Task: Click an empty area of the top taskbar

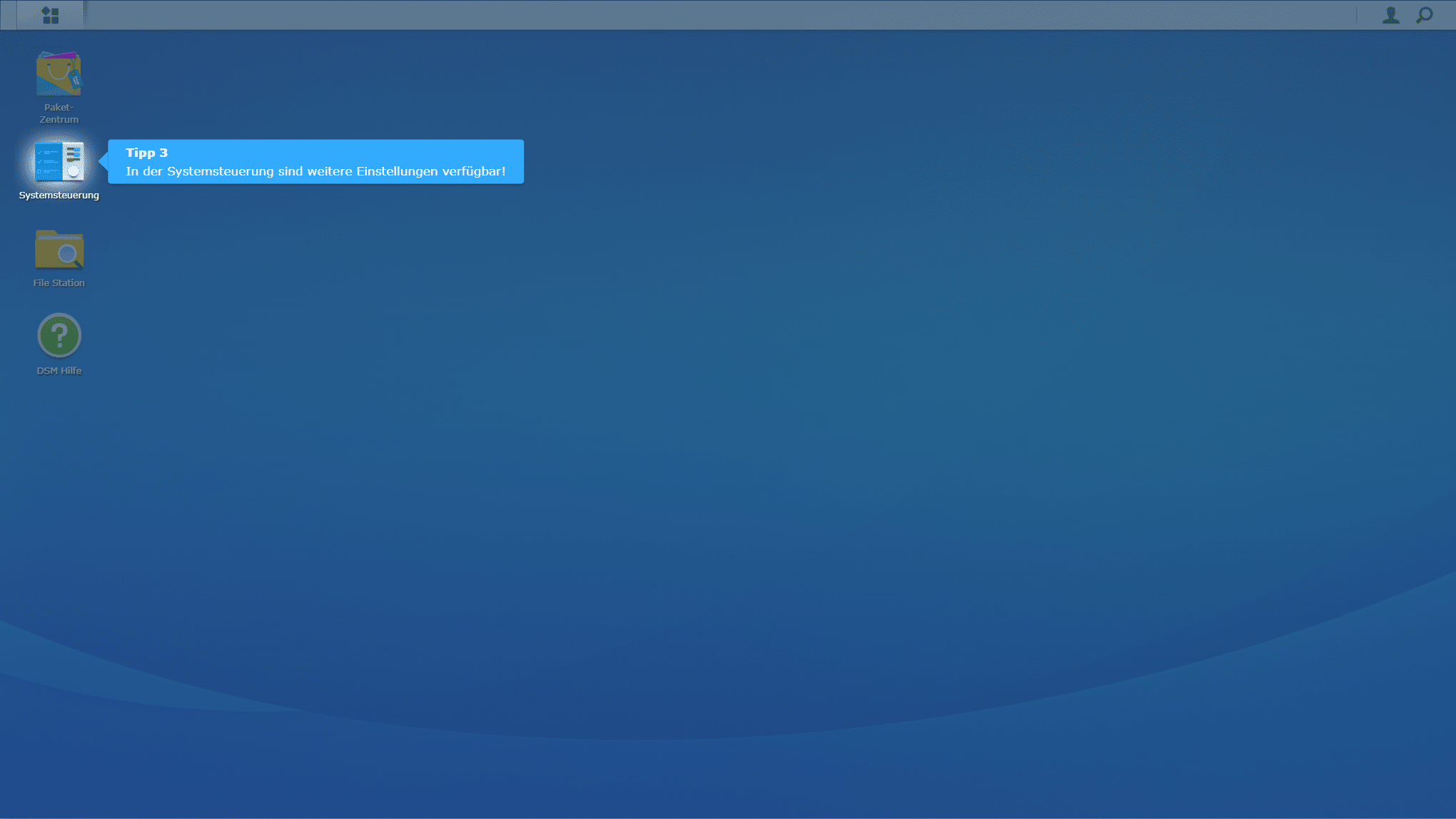Action: (x=714, y=15)
